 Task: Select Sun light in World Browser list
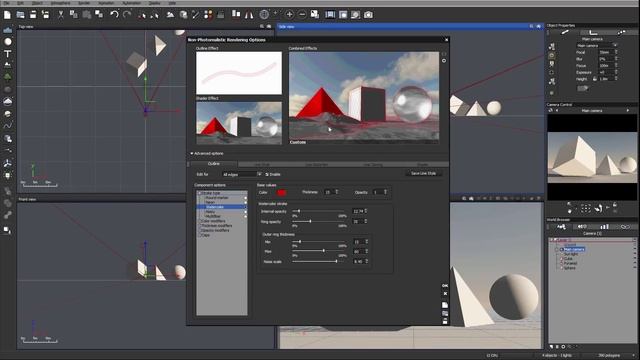[x=571, y=254]
